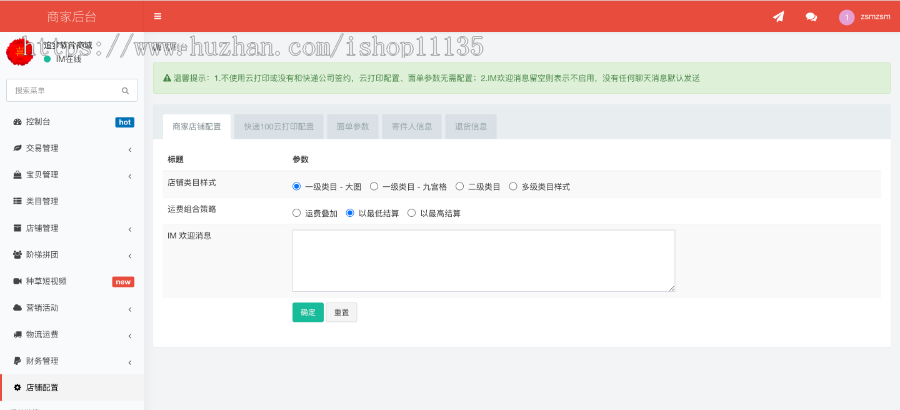Screen dimensions: 900x410
Task: Switch to 寄件人信息 tab
Action: point(410,127)
